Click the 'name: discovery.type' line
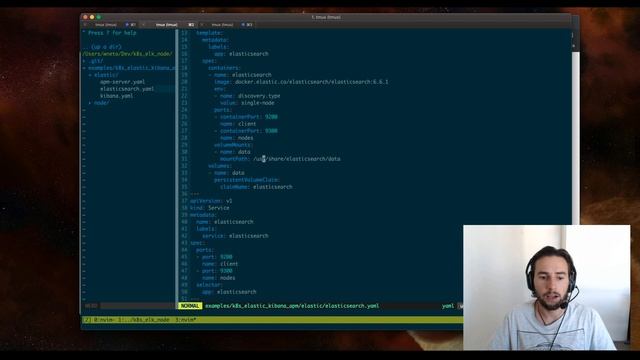The image size is (640, 360). [247, 96]
